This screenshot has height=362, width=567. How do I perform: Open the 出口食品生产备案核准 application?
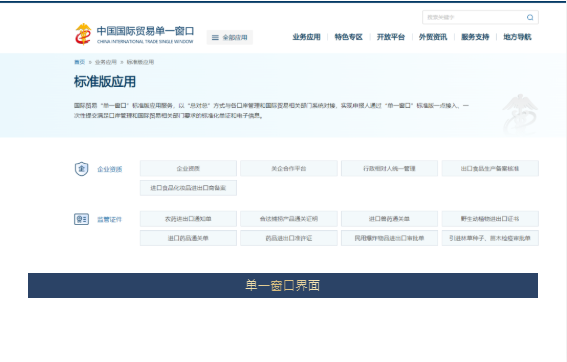490,169
